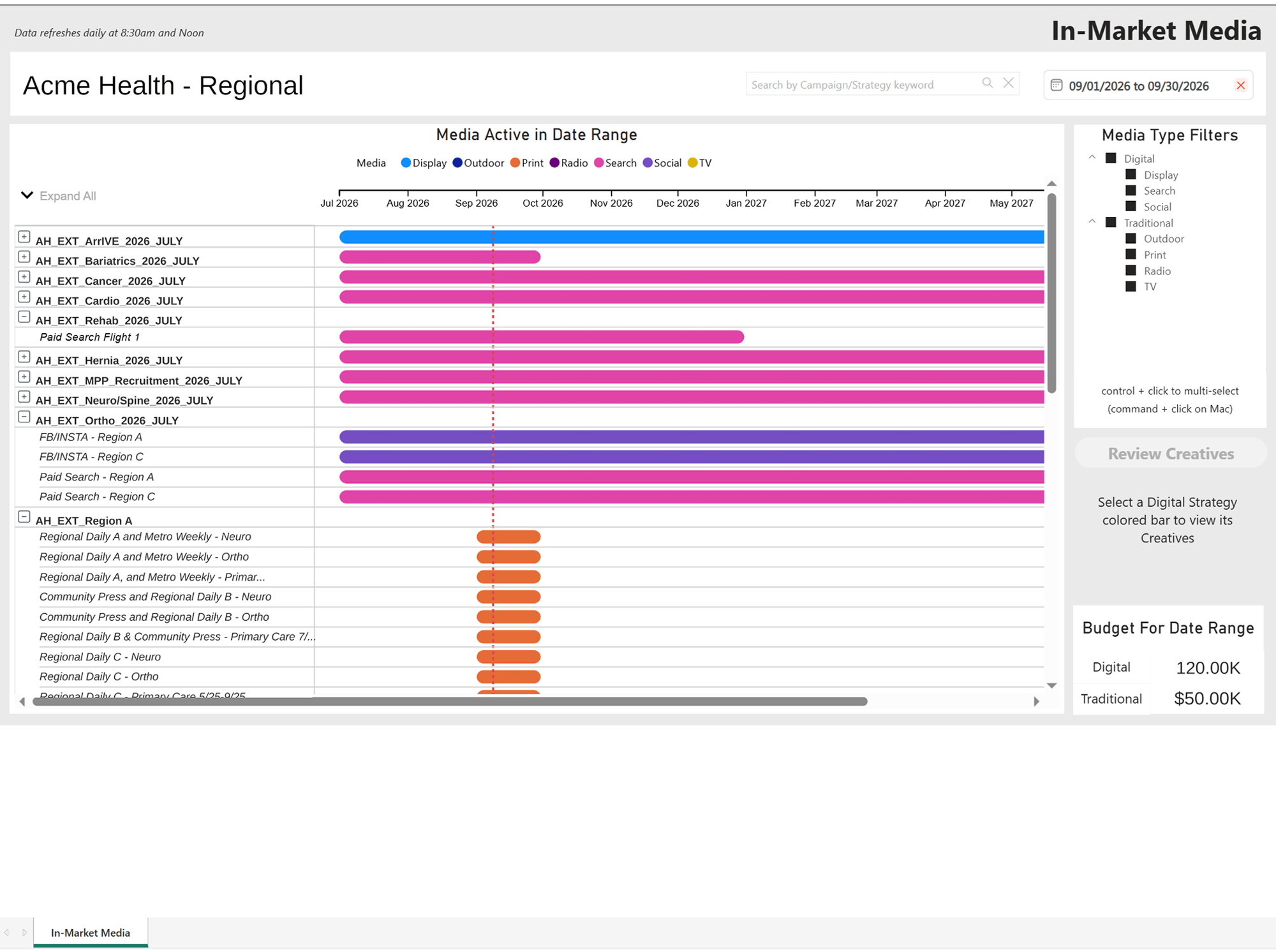This screenshot has height=952, width=1276.
Task: Collapse AH_EXT_Ortho_2026_JULY campaign row
Action: (x=24, y=417)
